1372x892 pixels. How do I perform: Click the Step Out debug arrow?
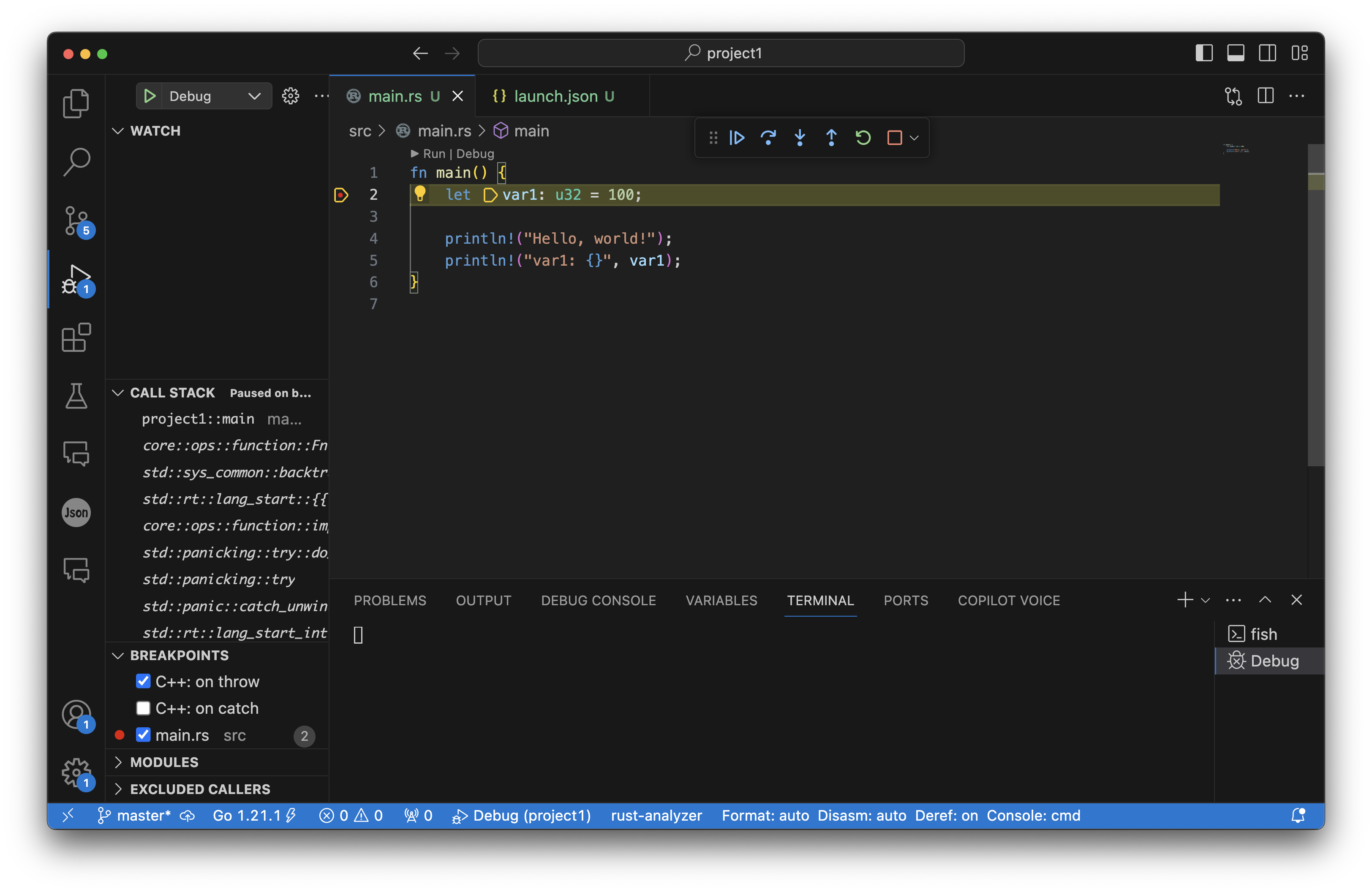831,138
